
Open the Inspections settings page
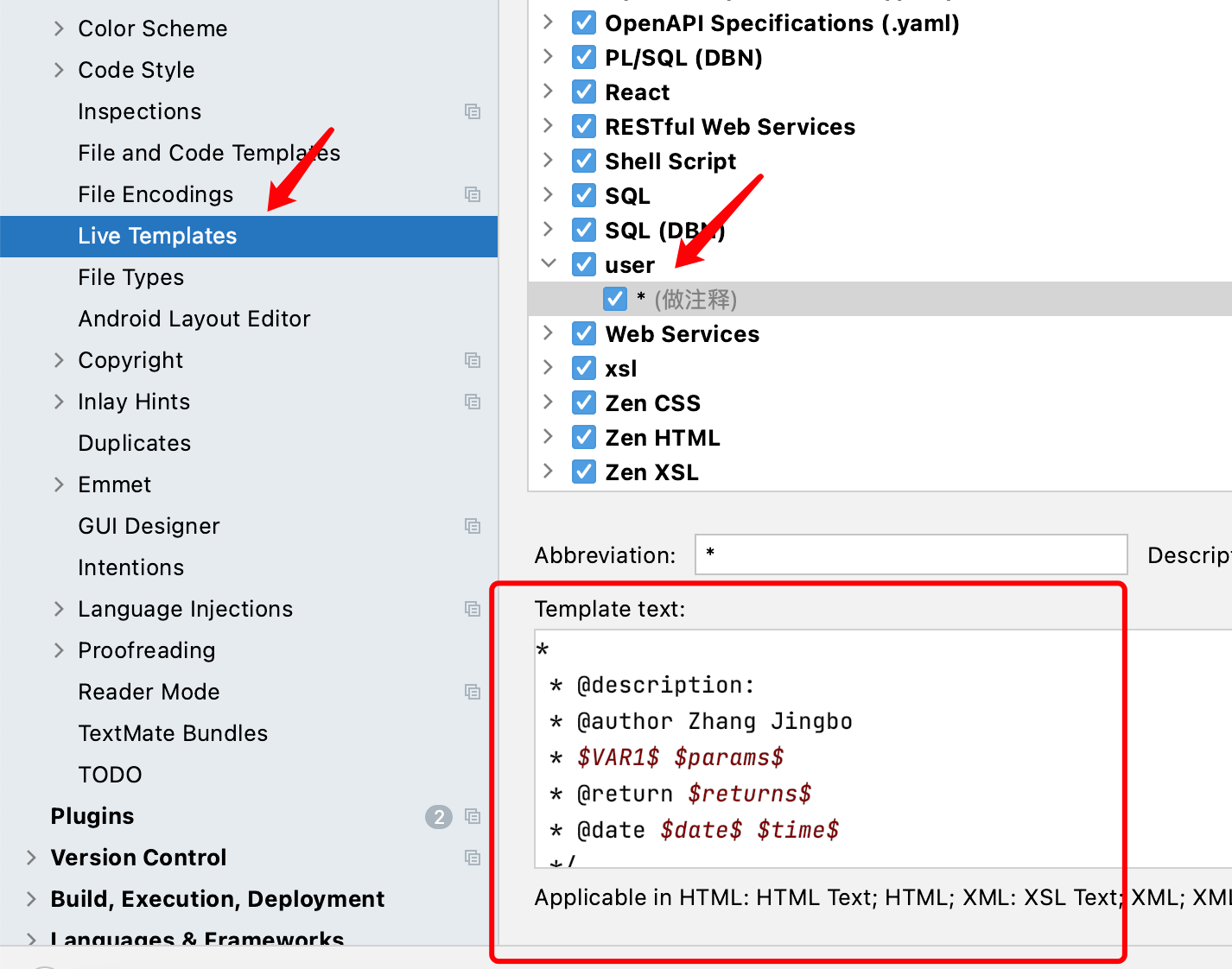coord(139,111)
